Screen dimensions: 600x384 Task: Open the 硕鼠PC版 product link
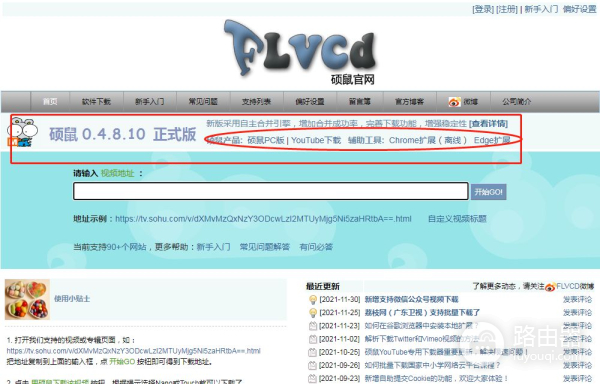pos(266,140)
